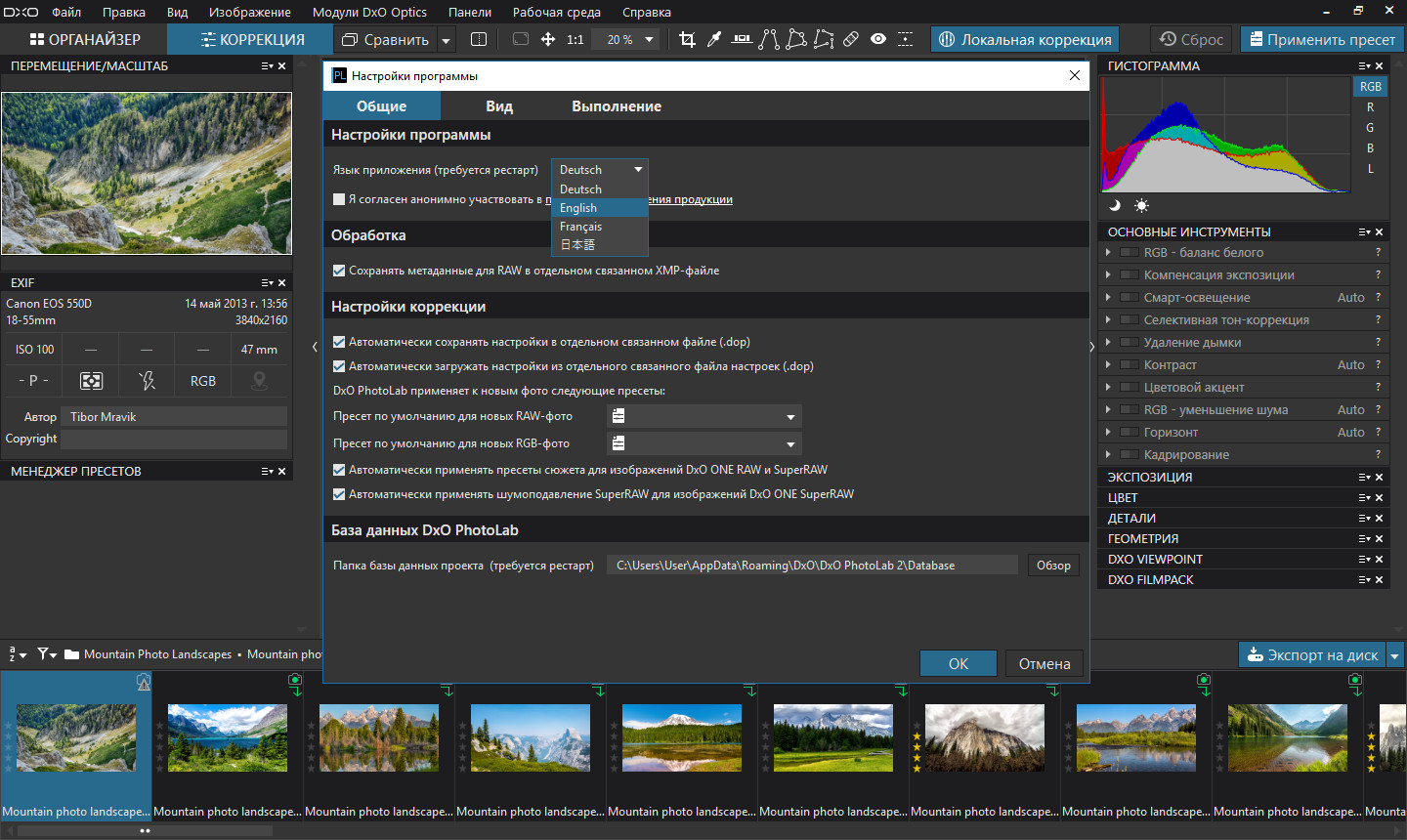Viewport: 1407px width, 840px height.
Task: Choose Français in the language list
Action: [600, 227]
